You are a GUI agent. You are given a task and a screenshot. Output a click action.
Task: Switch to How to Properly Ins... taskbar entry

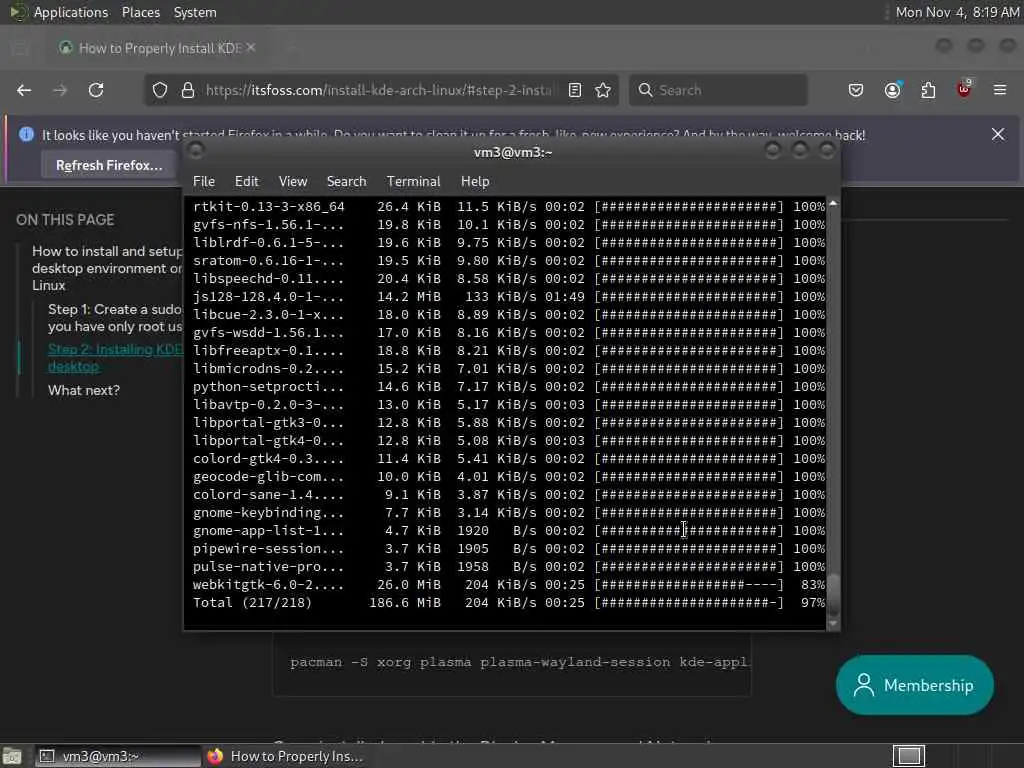[x=285, y=756]
